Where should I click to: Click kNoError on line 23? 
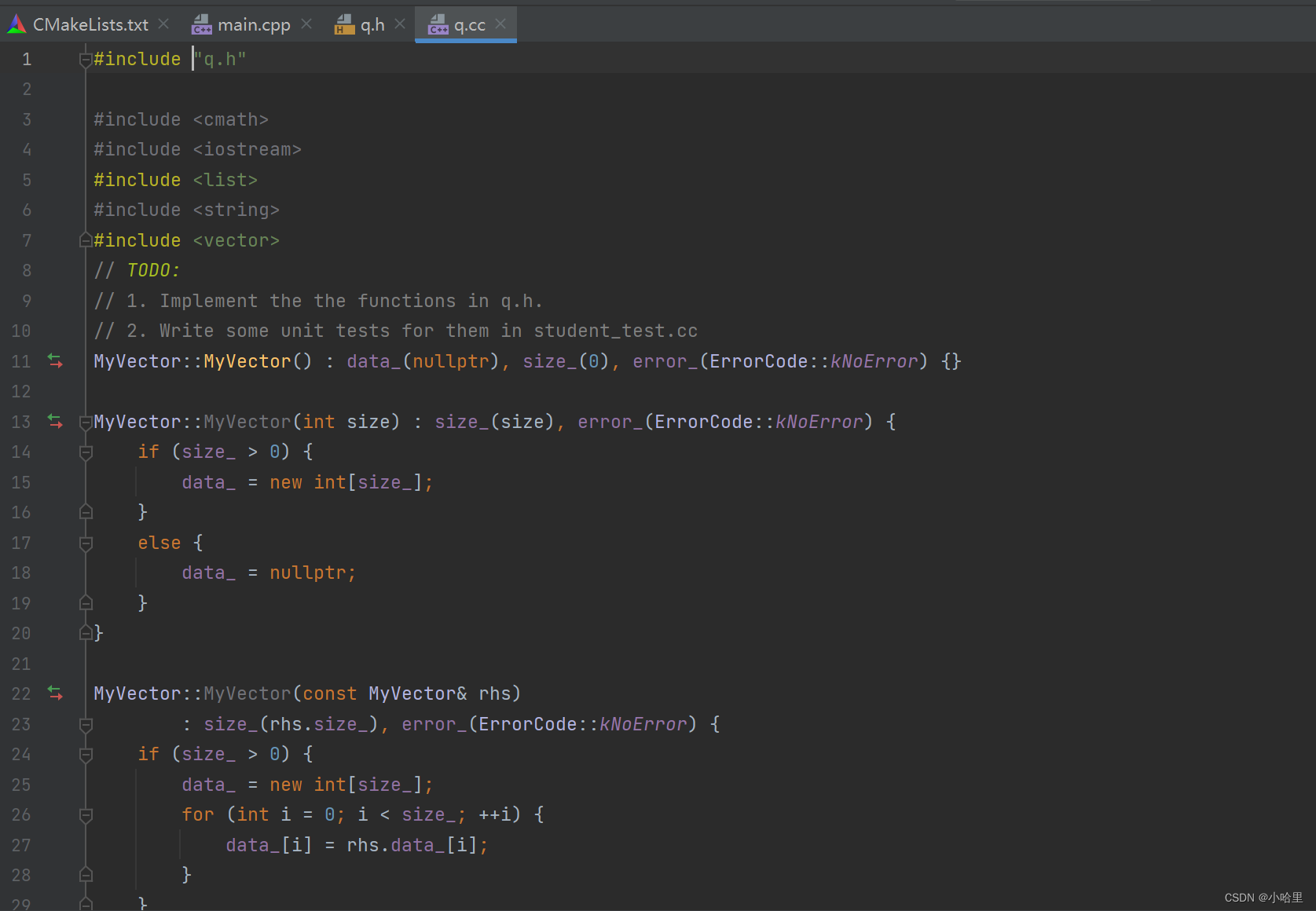643,724
